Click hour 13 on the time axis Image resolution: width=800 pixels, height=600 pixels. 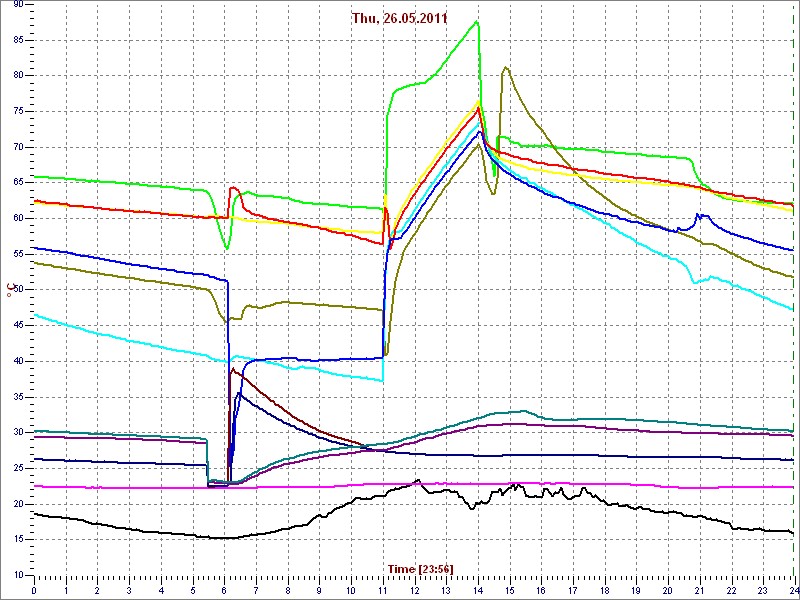pyautogui.click(x=446, y=591)
